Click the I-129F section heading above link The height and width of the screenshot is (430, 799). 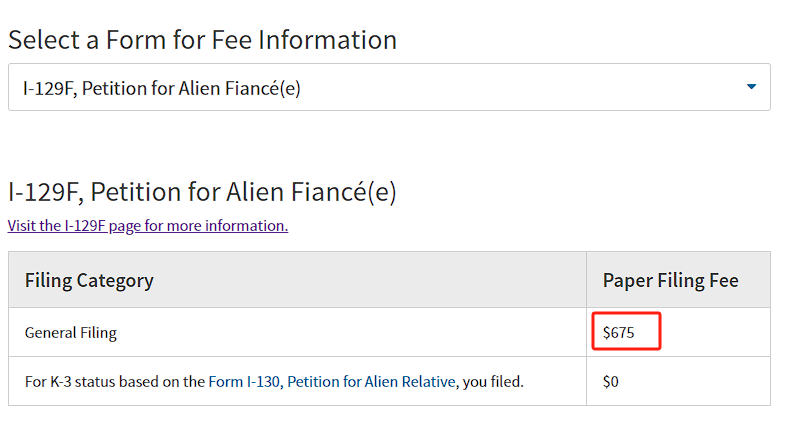(202, 192)
